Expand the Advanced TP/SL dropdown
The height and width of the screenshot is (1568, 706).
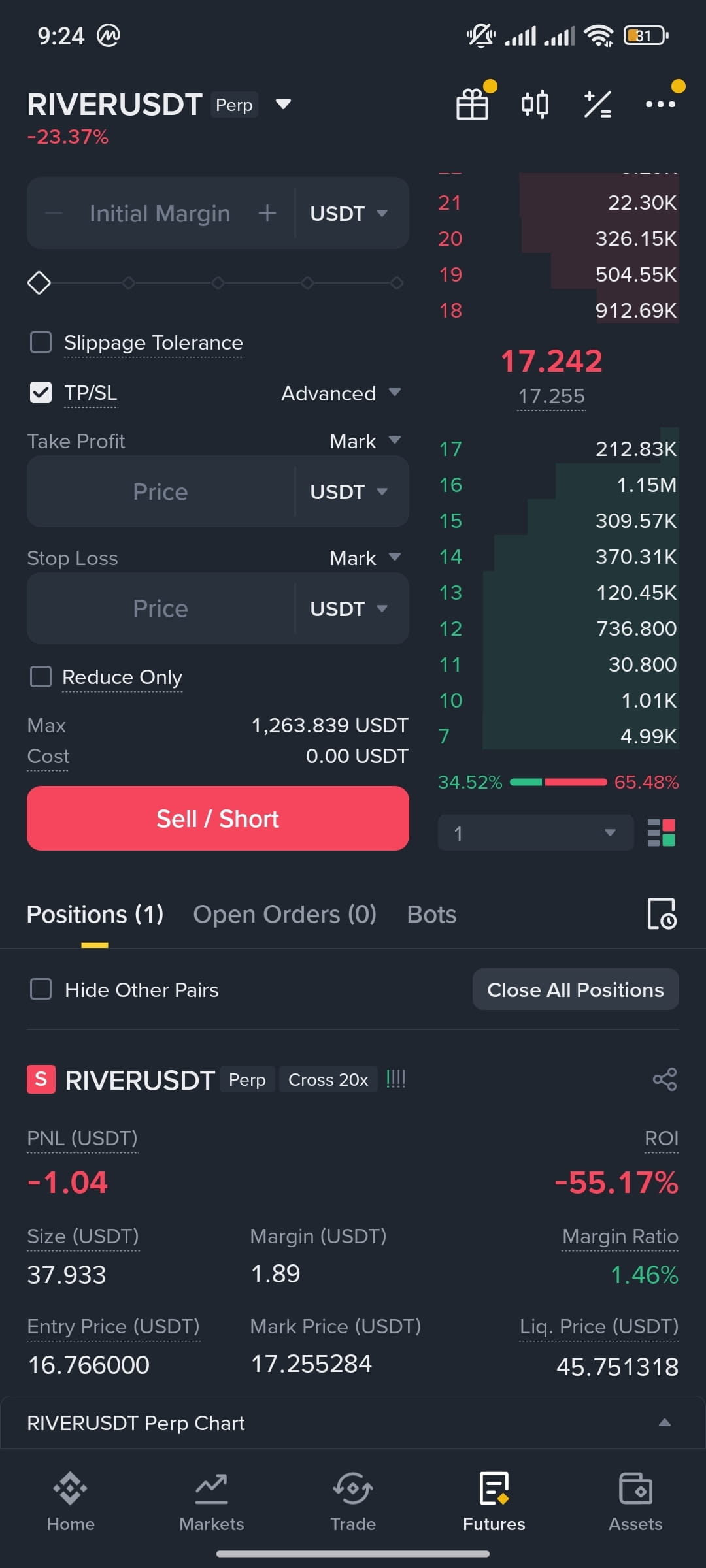pos(341,393)
